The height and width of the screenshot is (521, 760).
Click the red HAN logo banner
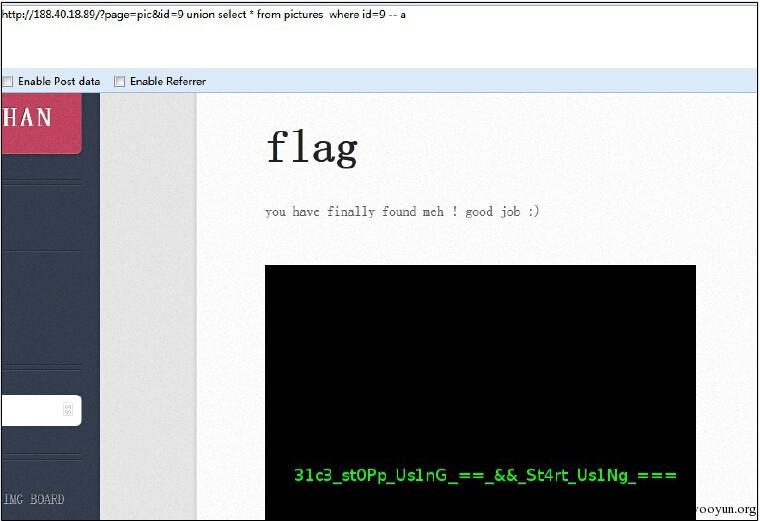click(x=41, y=124)
